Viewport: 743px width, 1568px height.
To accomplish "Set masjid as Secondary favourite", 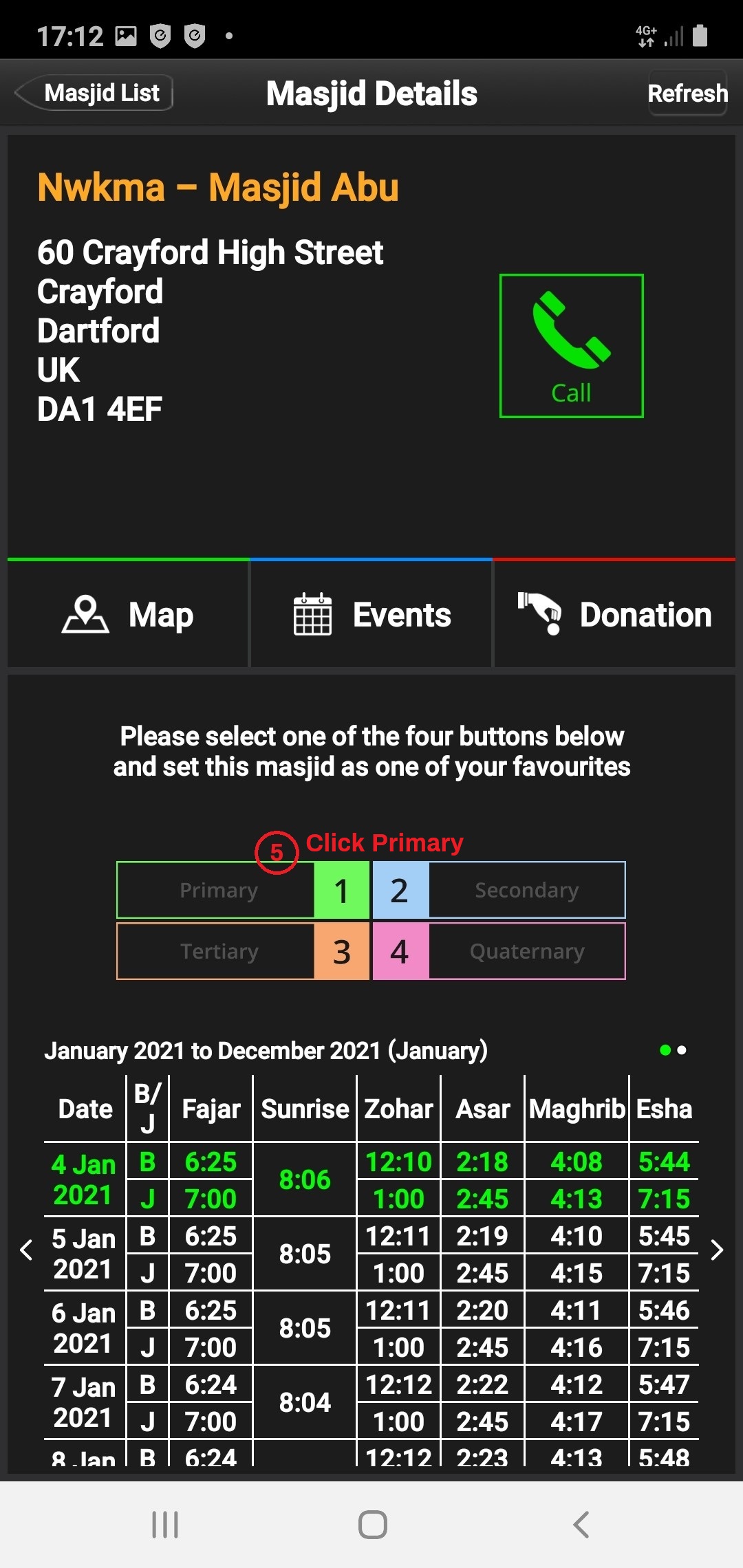I will (x=526, y=890).
